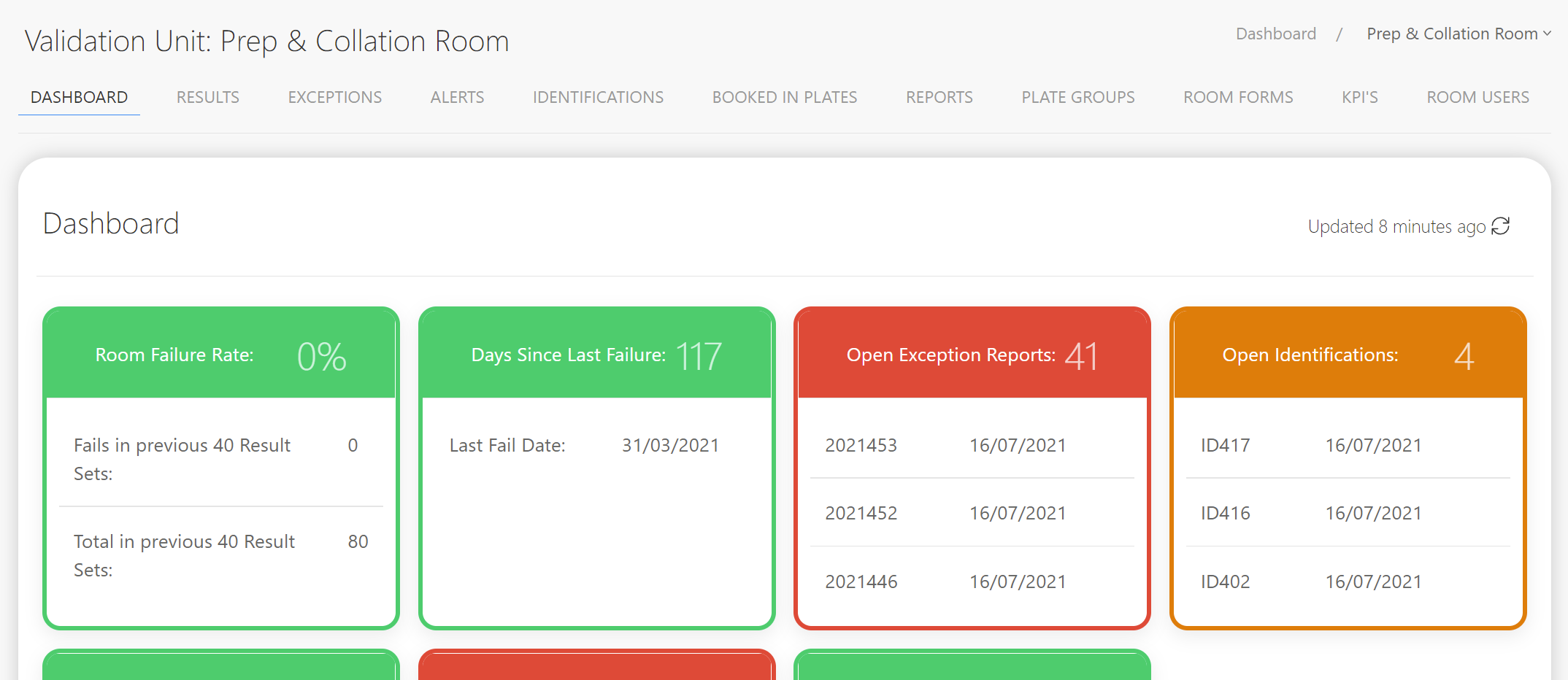
Task: Switch to the ALERTS tab
Action: [x=458, y=97]
